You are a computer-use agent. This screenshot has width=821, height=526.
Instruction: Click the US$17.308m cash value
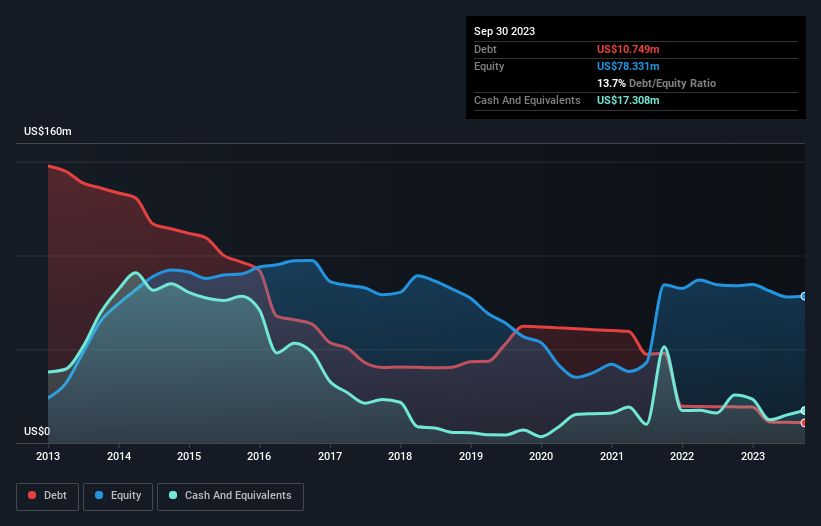tap(628, 100)
